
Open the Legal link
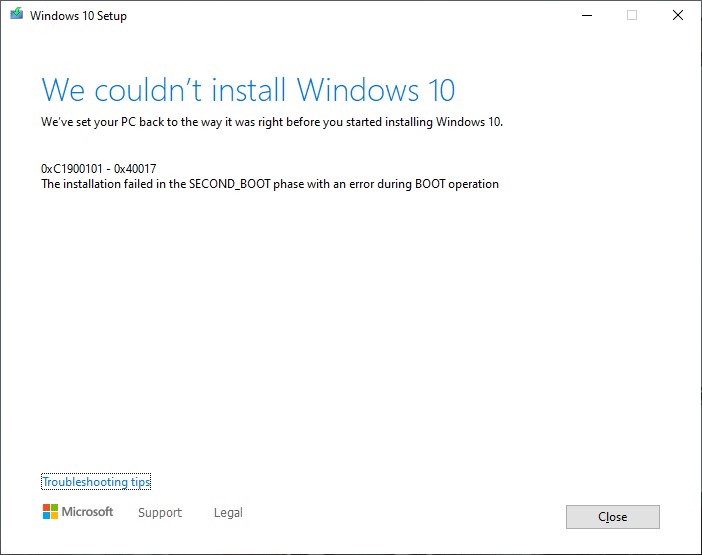228,512
